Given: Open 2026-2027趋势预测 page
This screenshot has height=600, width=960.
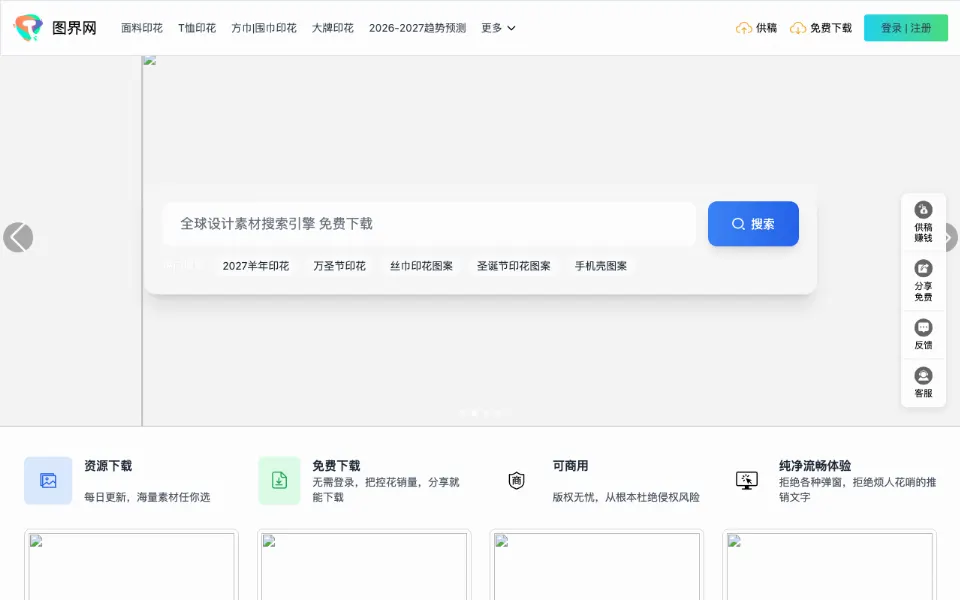Looking at the screenshot, I should pos(417,28).
